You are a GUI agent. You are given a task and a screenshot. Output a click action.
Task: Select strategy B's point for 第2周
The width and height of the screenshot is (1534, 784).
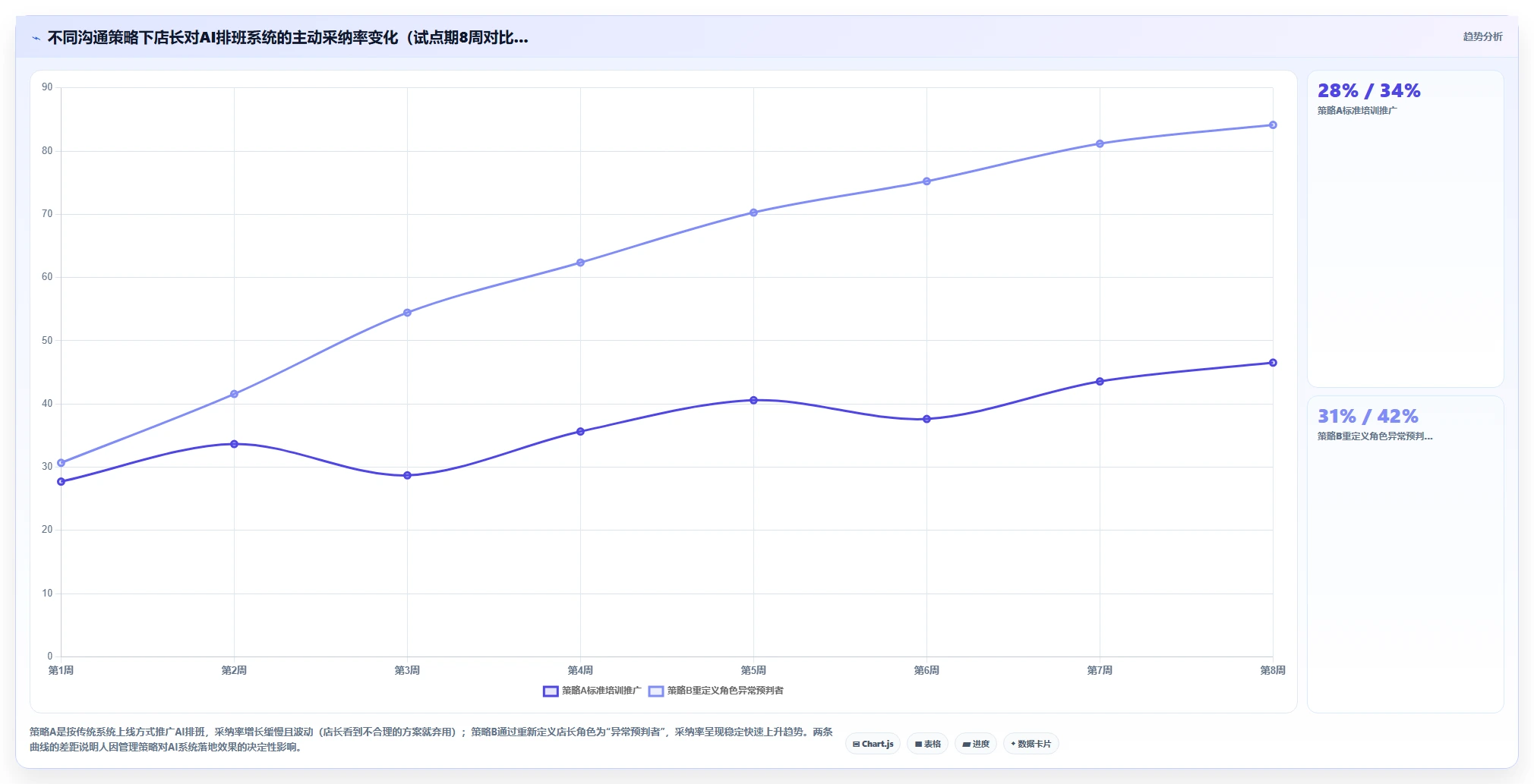click(234, 394)
